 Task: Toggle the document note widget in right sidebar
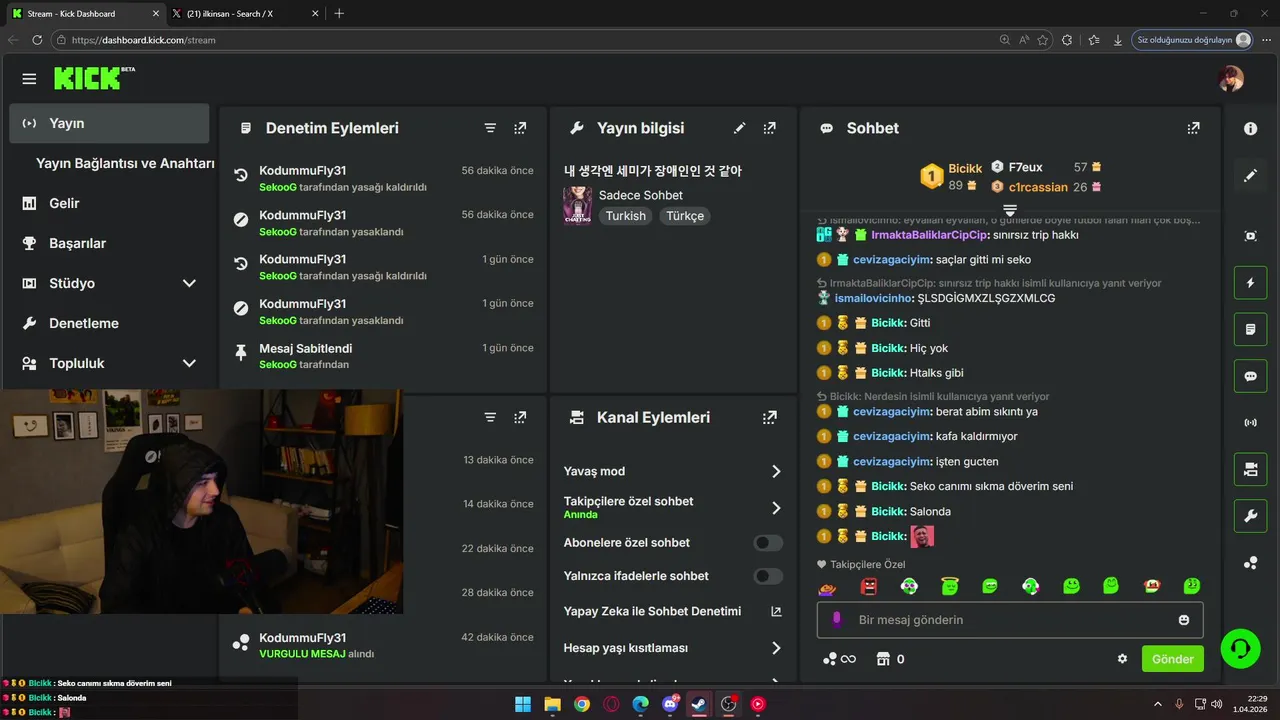1250,329
